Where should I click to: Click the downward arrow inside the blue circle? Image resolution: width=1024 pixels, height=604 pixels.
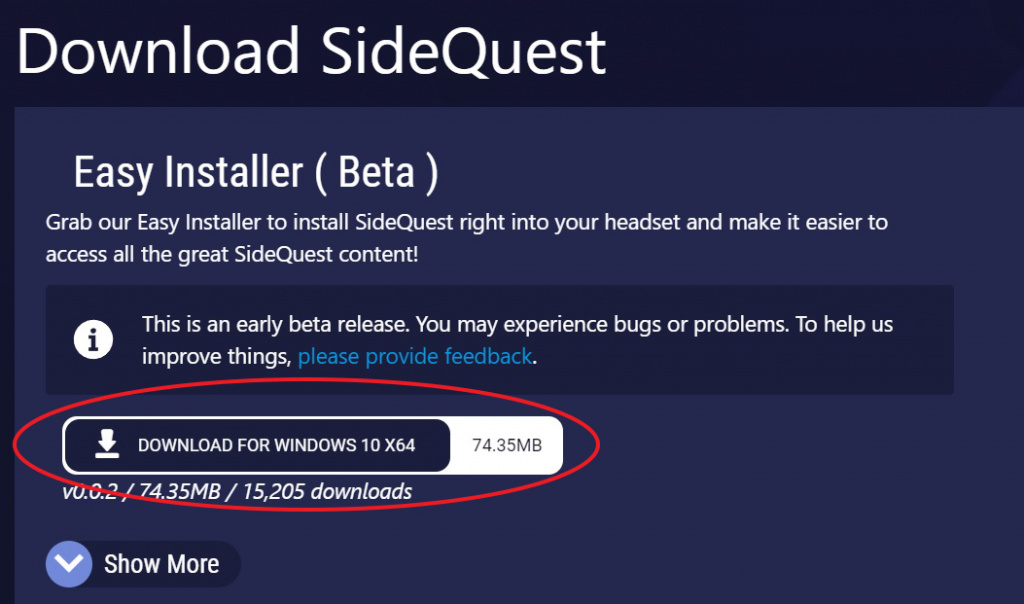pos(68,564)
